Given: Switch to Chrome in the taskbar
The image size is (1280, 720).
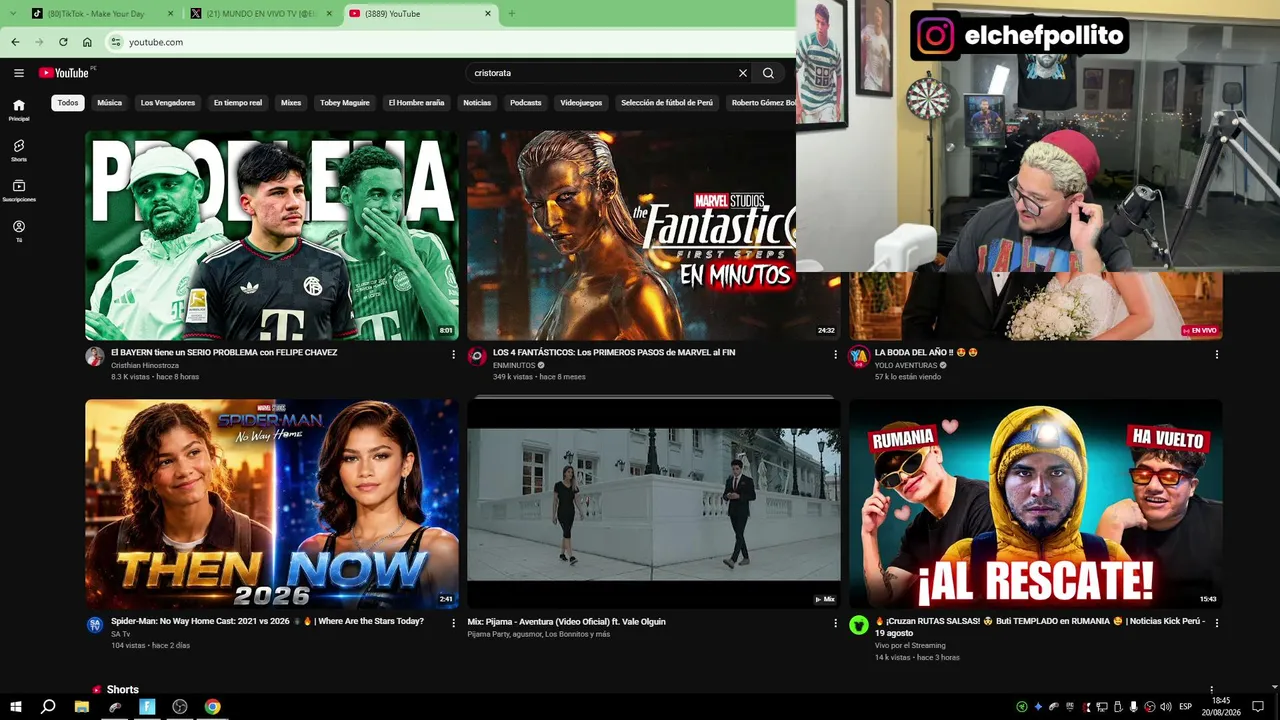Looking at the screenshot, I should point(213,707).
